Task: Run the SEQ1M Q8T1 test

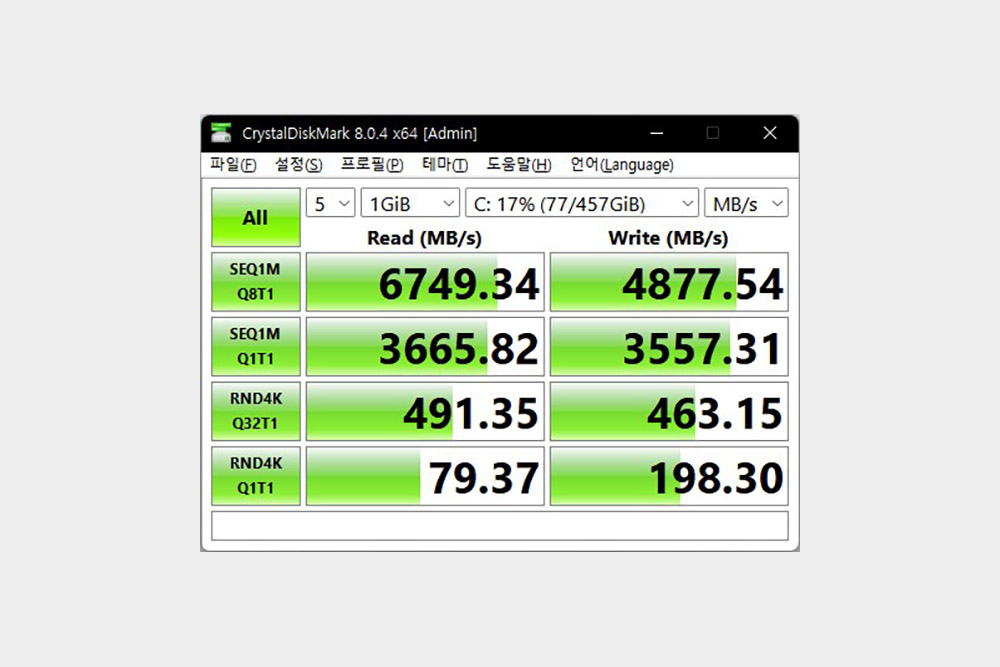Action: tap(256, 282)
